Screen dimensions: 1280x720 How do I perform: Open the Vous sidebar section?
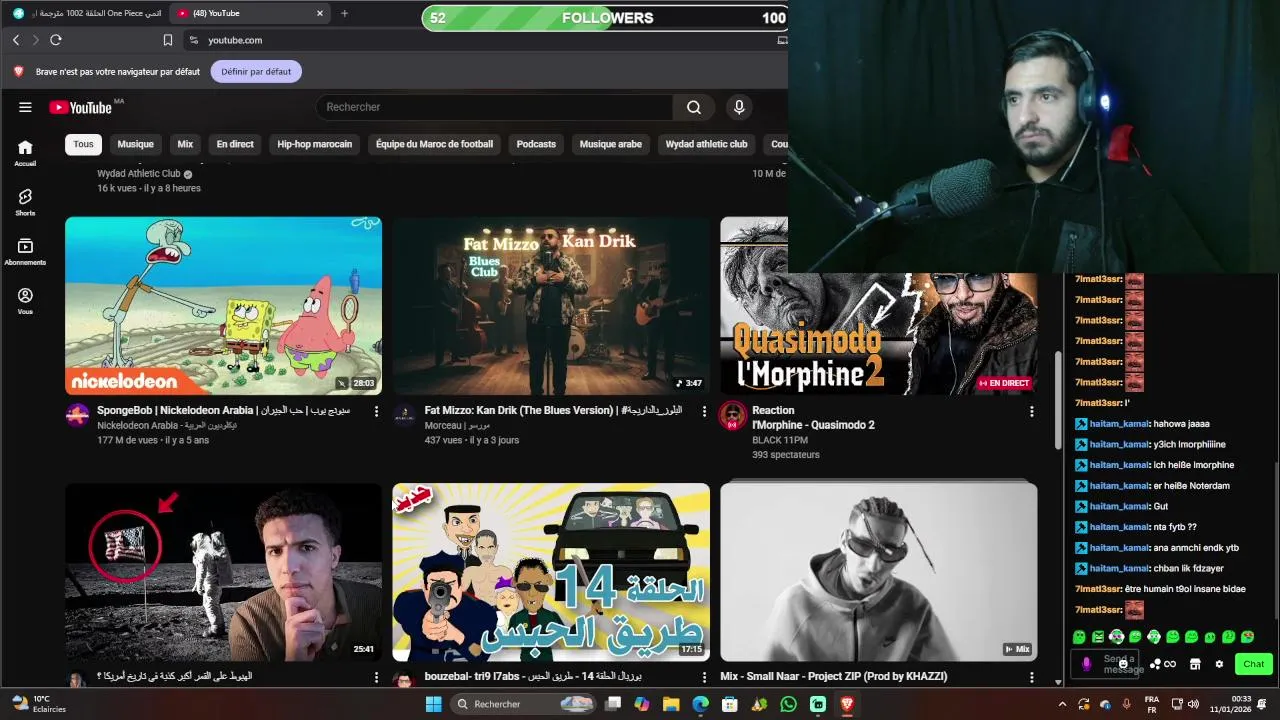coord(25,301)
